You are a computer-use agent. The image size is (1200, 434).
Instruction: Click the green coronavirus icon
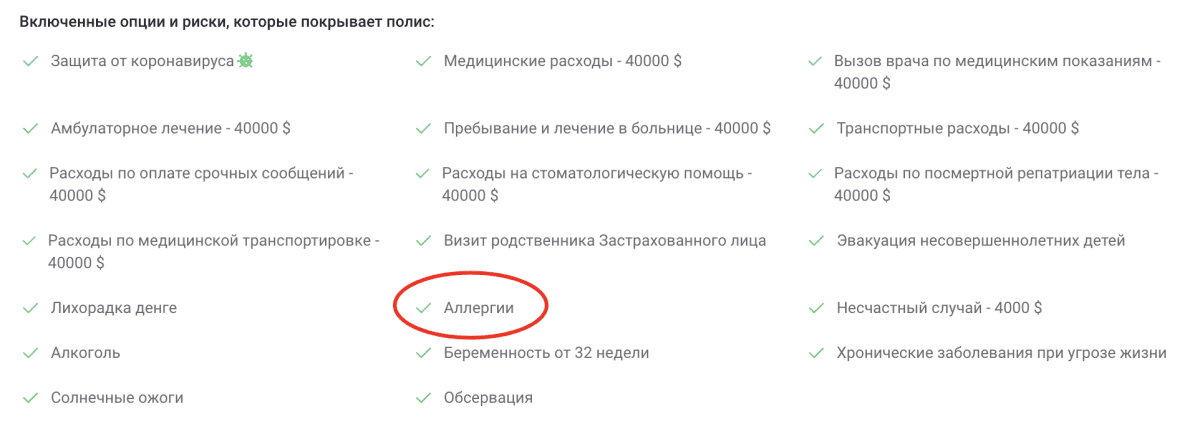(245, 61)
